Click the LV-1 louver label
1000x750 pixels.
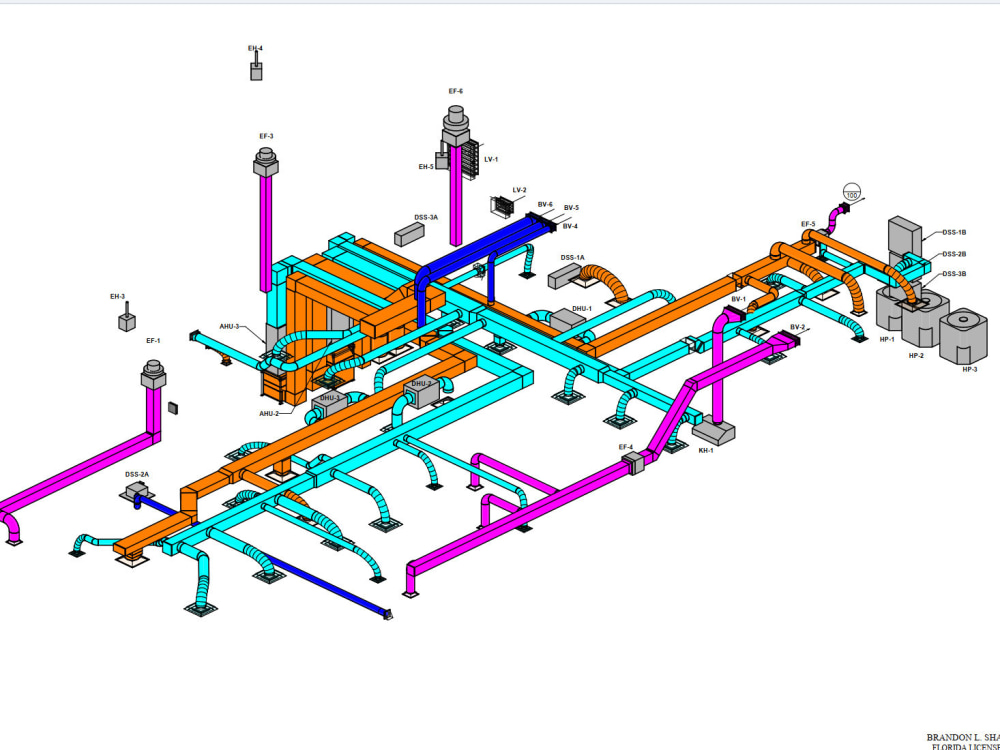[491, 159]
